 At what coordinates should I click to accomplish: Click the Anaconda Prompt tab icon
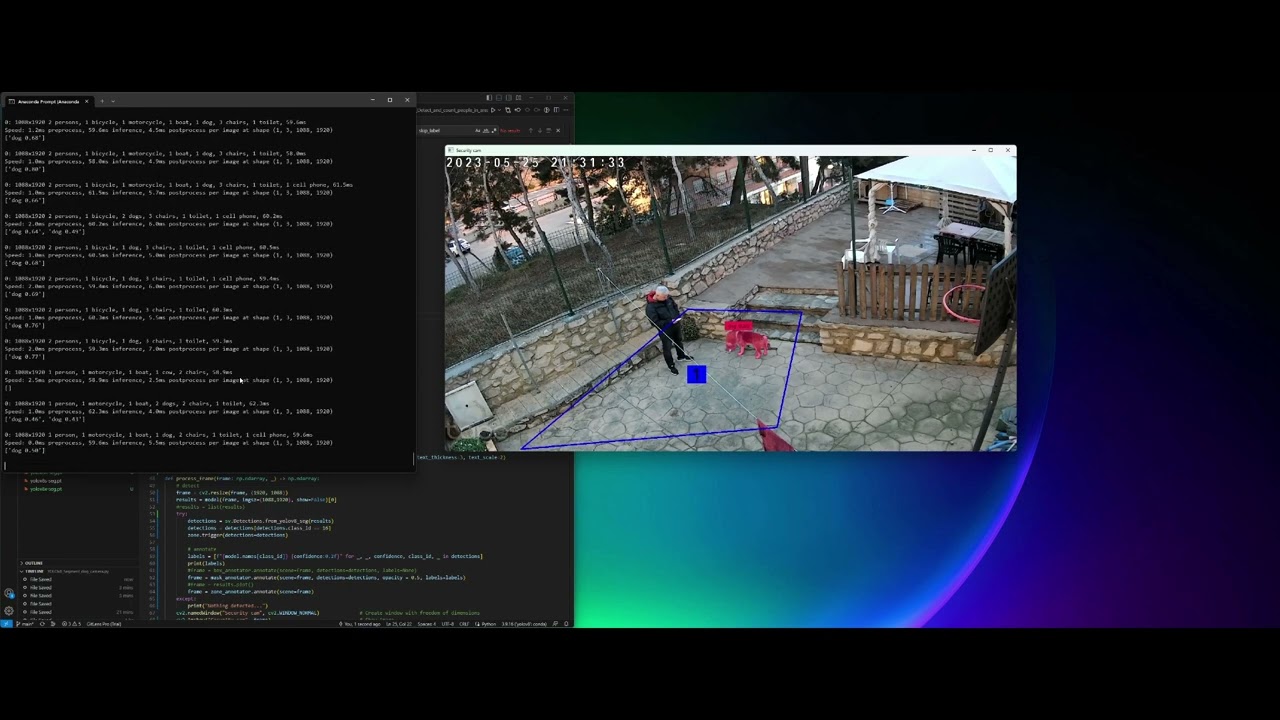point(11,101)
